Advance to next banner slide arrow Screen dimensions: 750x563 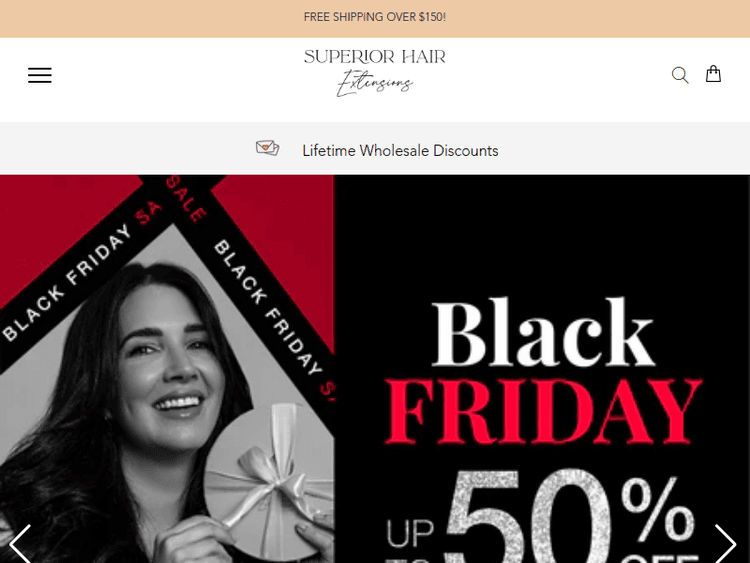(x=725, y=544)
